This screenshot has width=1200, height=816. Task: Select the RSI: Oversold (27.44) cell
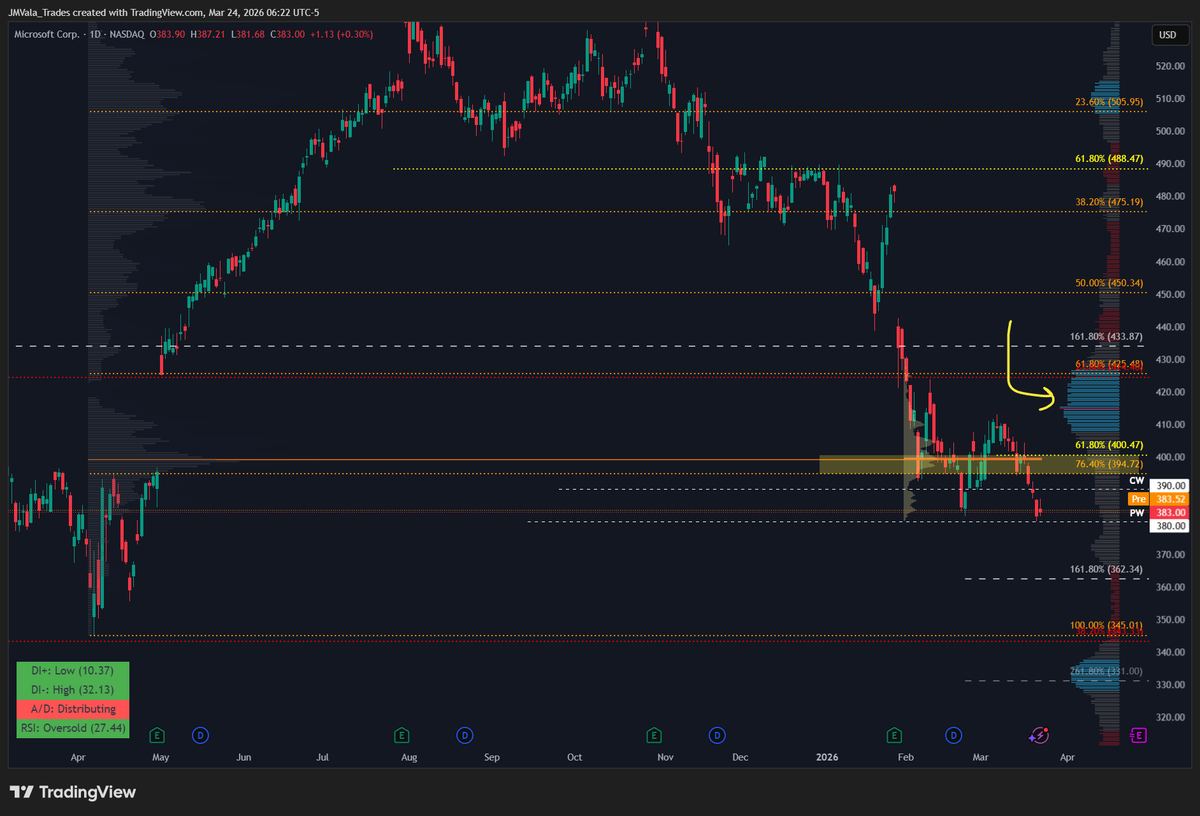point(73,728)
